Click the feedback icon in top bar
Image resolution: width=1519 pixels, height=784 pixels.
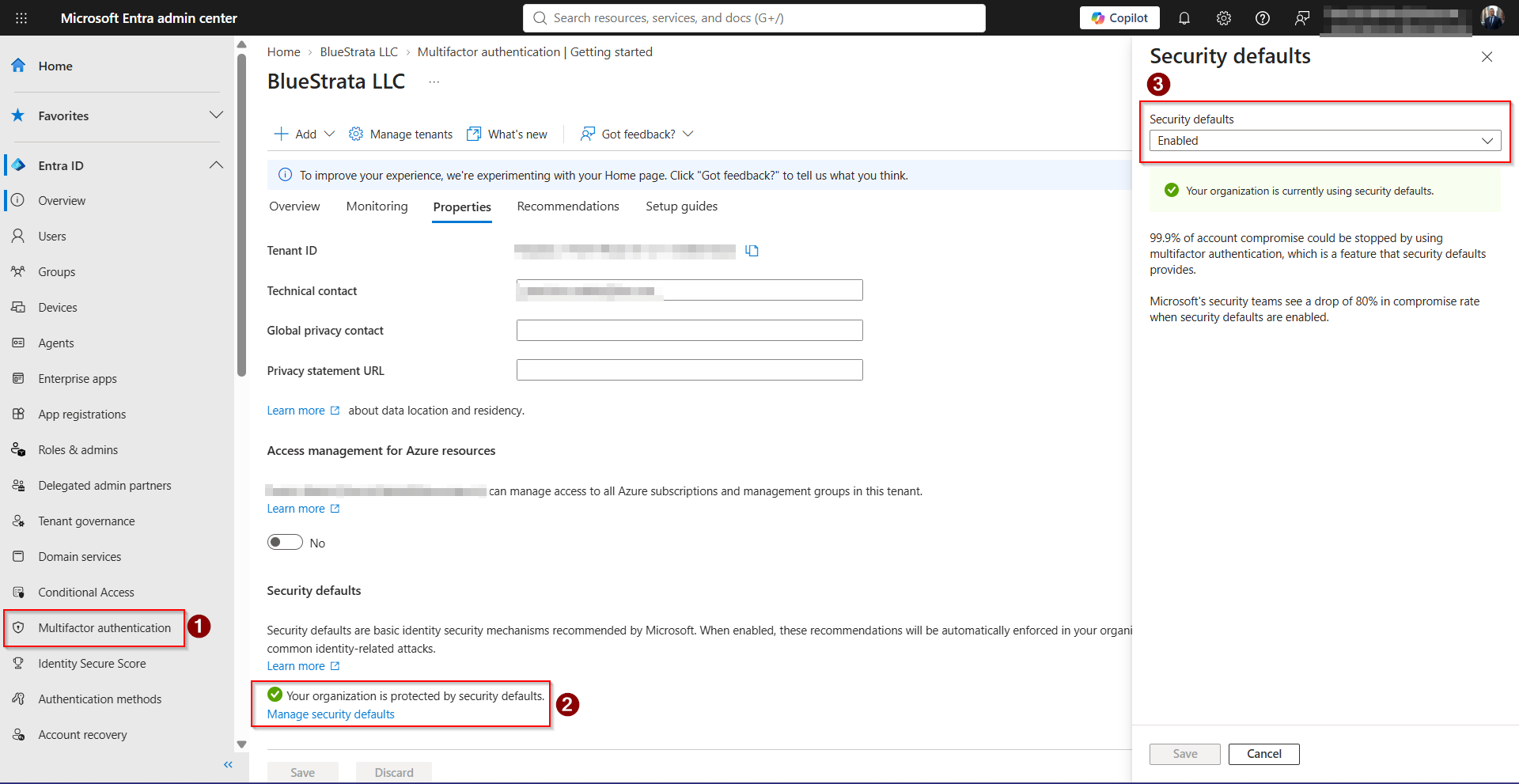pyautogui.click(x=1301, y=18)
